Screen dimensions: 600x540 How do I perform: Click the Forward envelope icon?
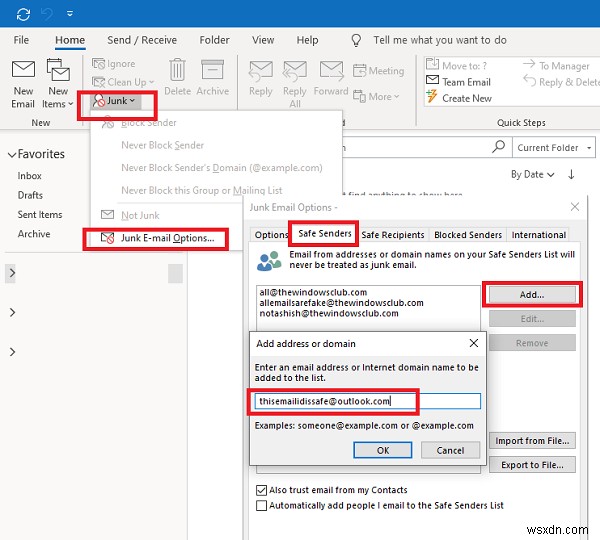pos(331,70)
